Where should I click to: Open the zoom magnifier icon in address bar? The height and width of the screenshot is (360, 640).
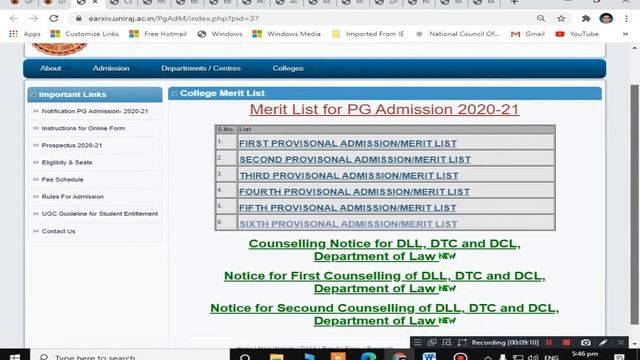click(x=541, y=18)
